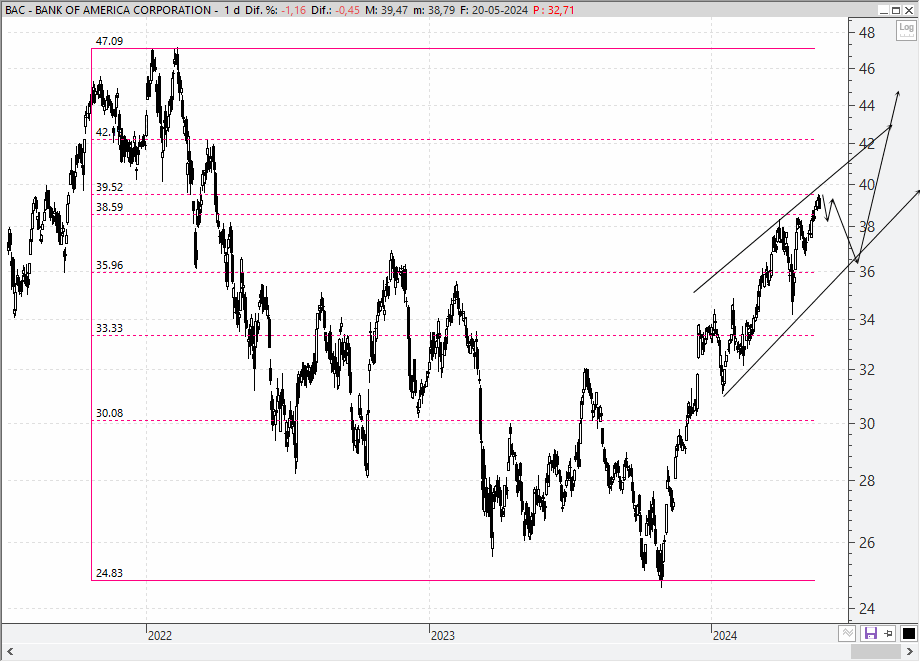The image size is (920, 662).
Task: Click the horizontal scrollbar thumb
Action: pyautogui.click(x=875, y=651)
